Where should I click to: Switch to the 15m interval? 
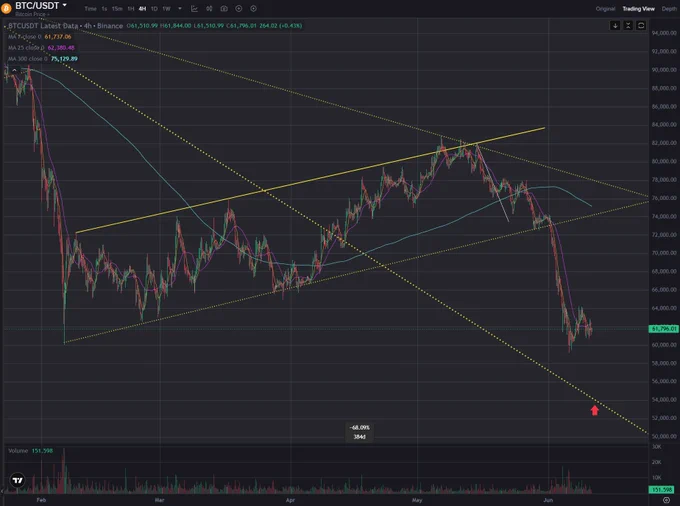click(x=117, y=9)
